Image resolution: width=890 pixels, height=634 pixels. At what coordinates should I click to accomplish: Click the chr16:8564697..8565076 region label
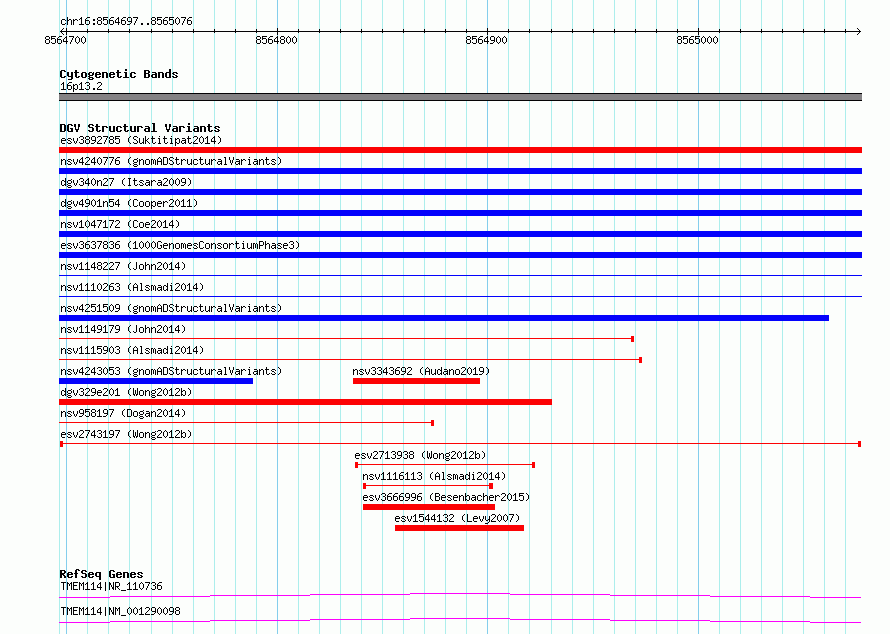tap(126, 21)
